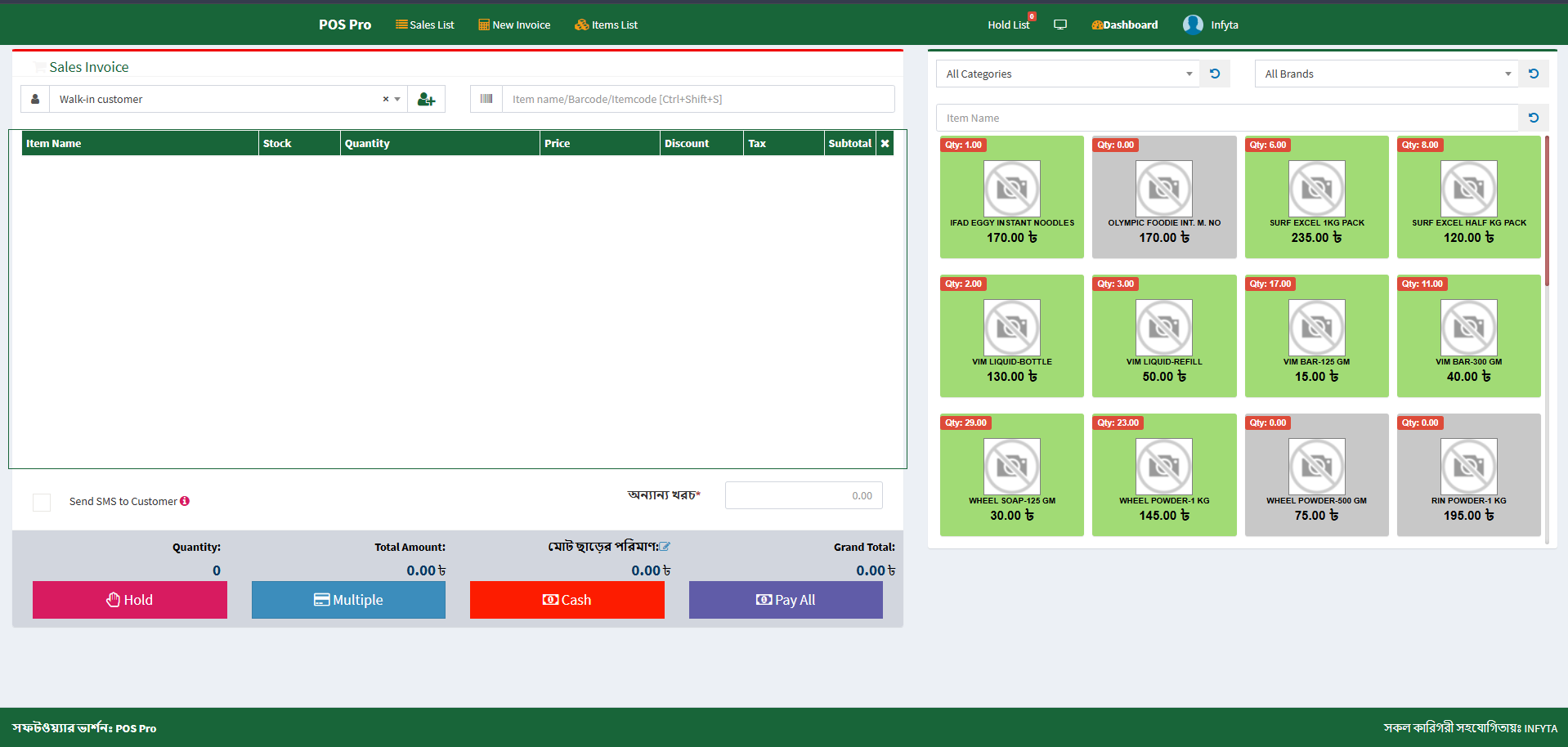The height and width of the screenshot is (747, 1568).
Task: Click the Cash payment button
Action: click(567, 599)
